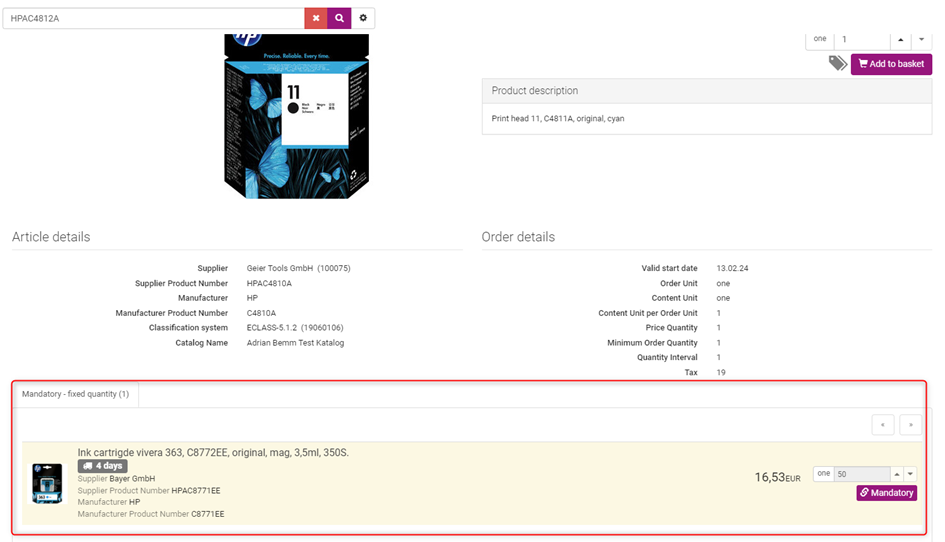
Task: Click the magnifier search button
Action: (339, 18)
